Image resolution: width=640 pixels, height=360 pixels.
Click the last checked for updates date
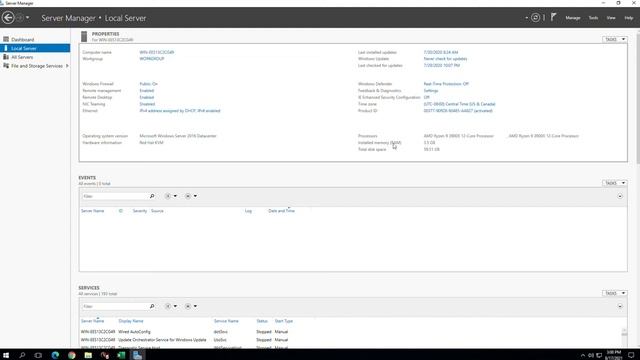[x=442, y=65]
